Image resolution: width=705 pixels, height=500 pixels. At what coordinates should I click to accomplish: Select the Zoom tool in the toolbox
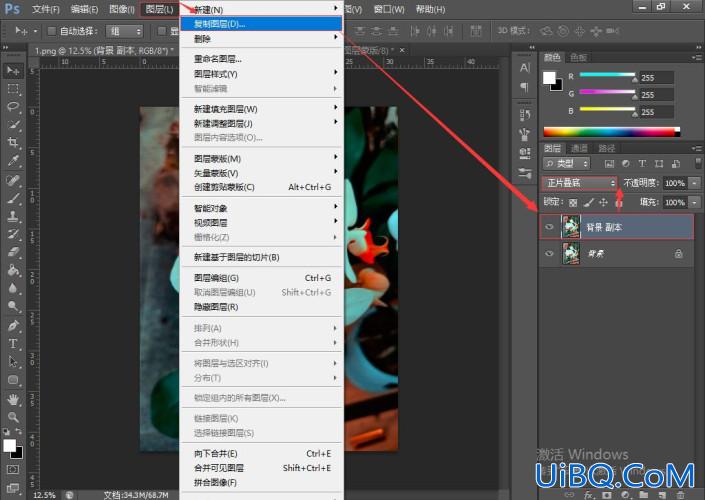[13, 417]
